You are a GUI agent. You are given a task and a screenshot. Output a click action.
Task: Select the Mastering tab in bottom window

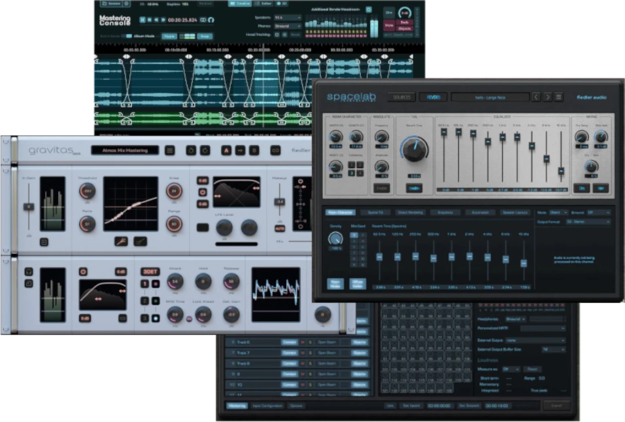pyautogui.click(x=237, y=406)
